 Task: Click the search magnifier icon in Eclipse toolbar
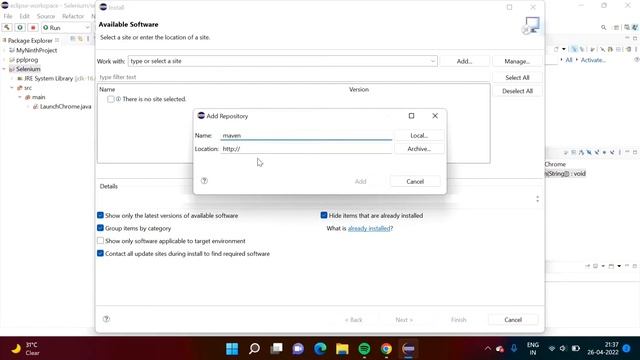click(603, 27)
